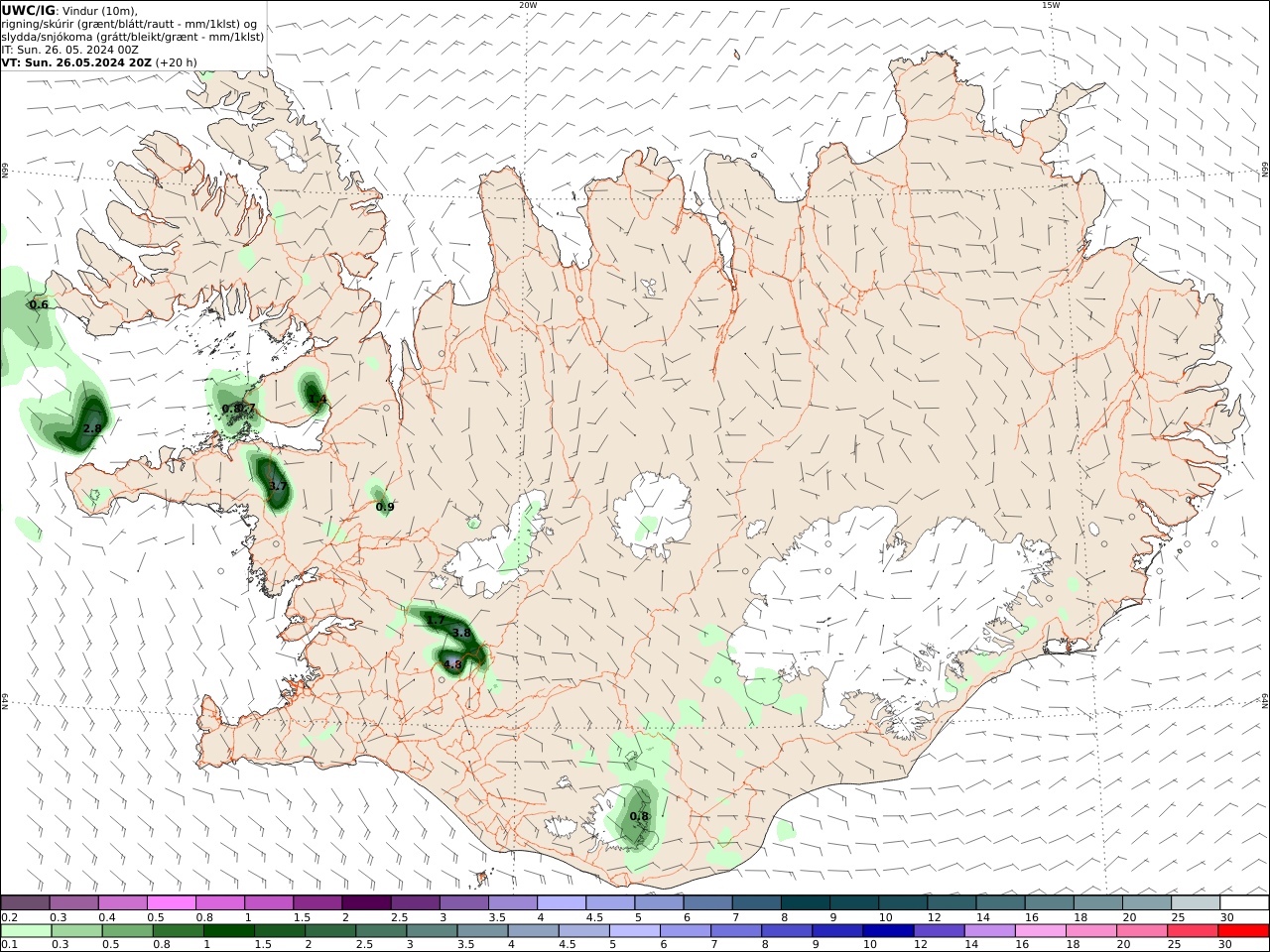Click the '20' label under the upper scale

tap(1129, 917)
